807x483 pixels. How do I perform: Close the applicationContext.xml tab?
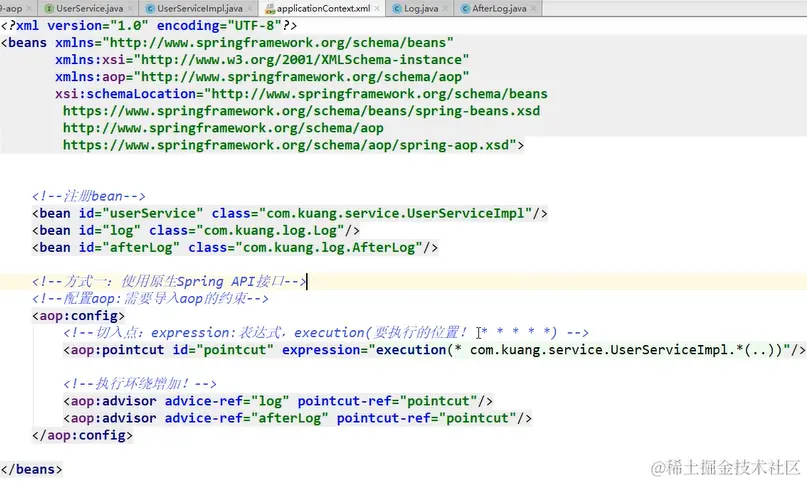click(x=377, y=8)
